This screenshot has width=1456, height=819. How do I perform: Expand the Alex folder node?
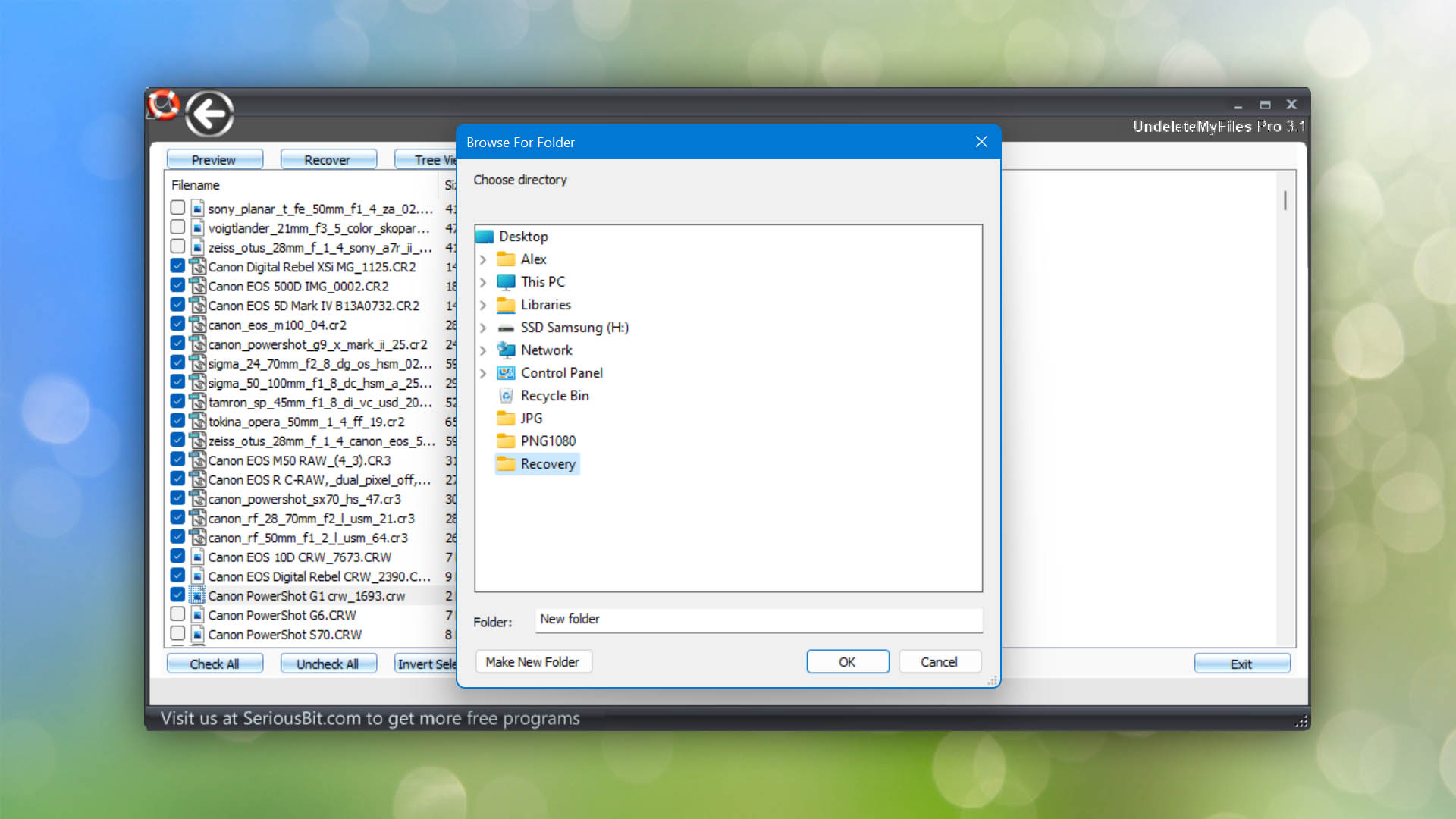(483, 259)
